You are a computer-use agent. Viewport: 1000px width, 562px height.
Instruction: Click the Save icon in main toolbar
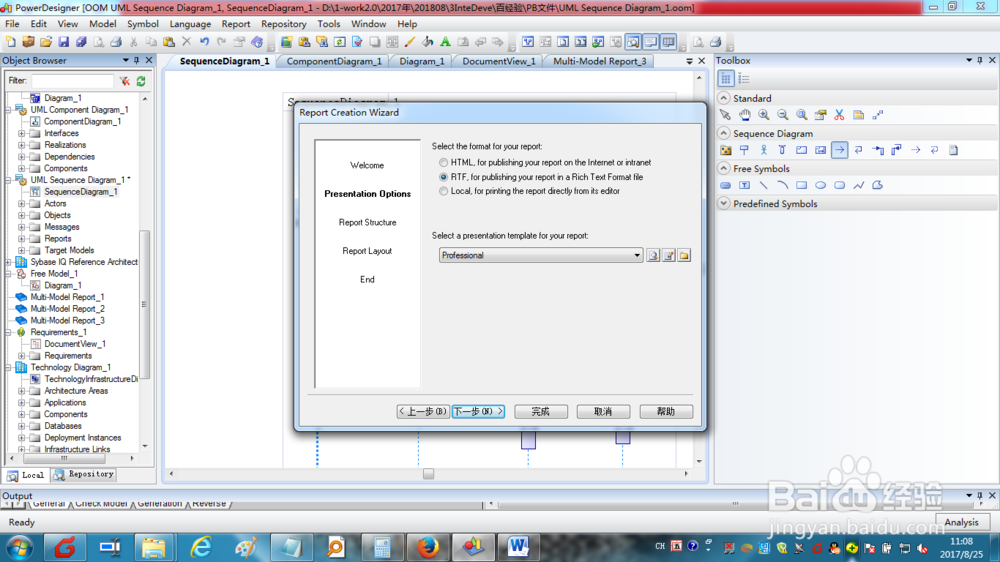tap(63, 42)
